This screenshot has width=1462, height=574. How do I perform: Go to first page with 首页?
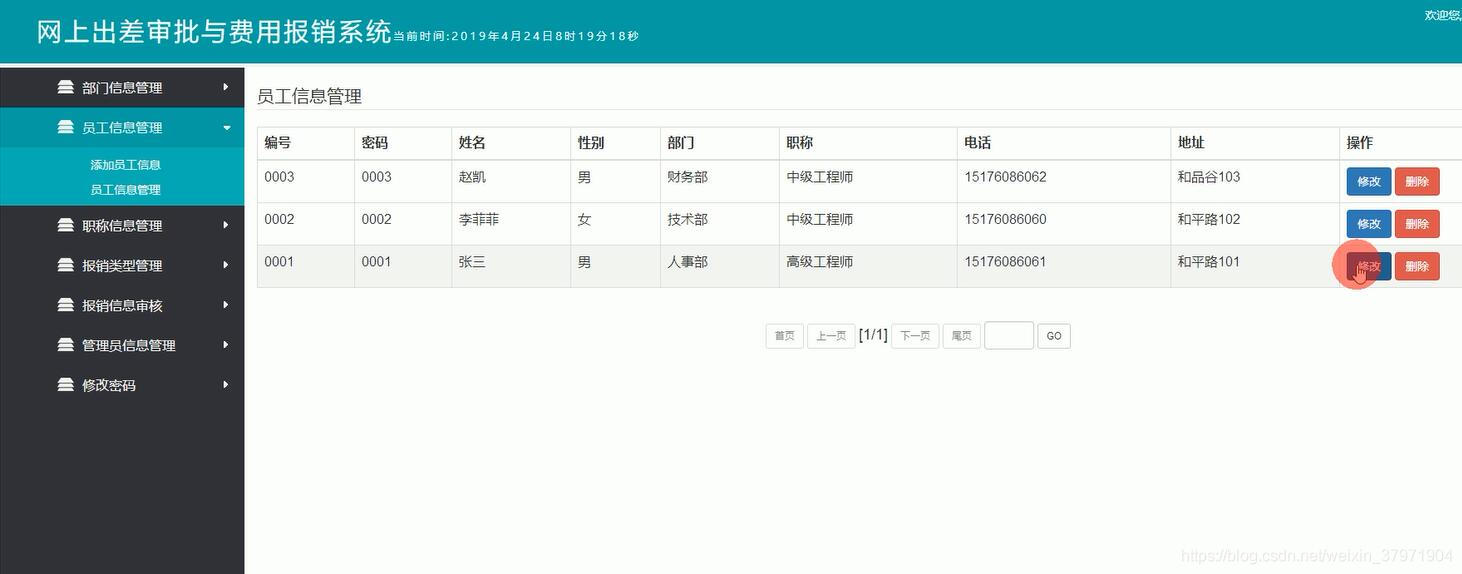785,336
